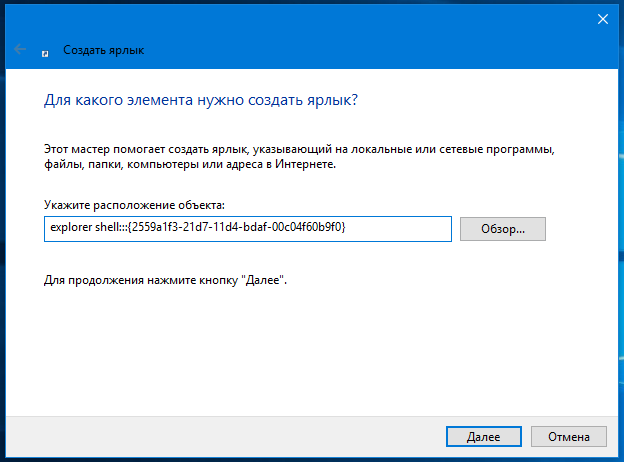Click the label Укажите расположение объекта:
The height and width of the screenshot is (462, 624).
click(x=134, y=205)
